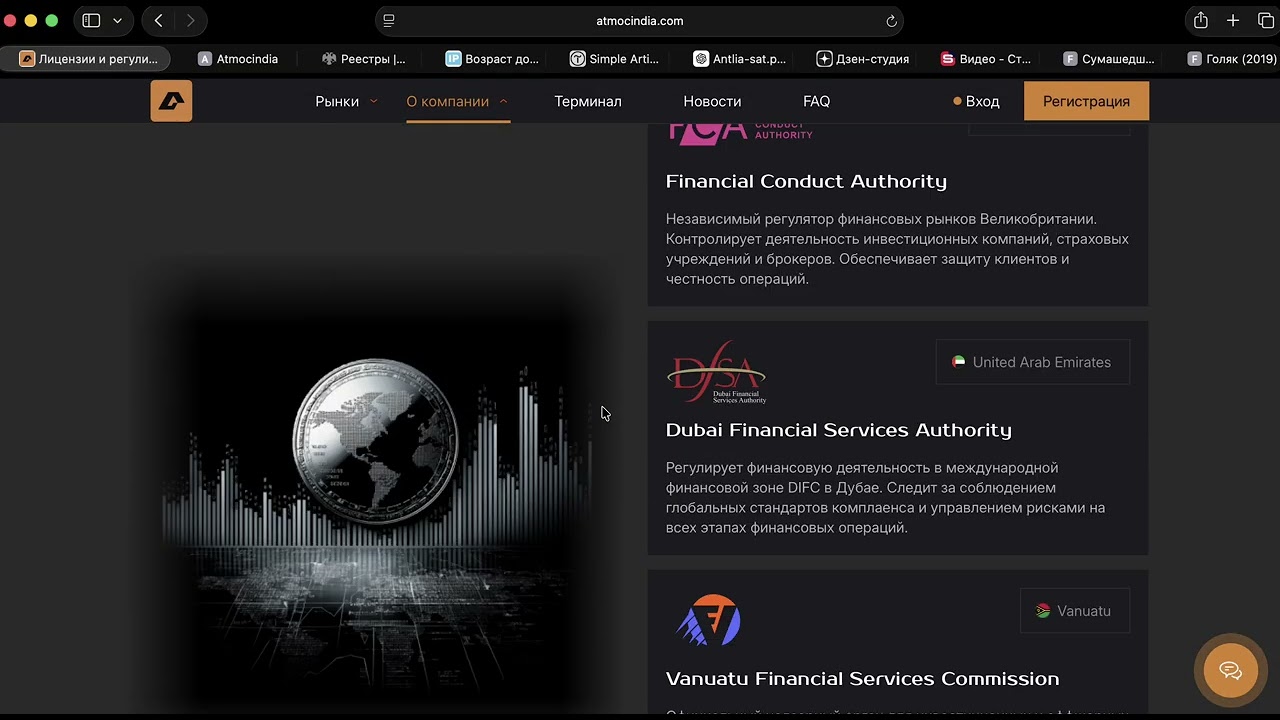Click the Vanuatu flag icon

coord(1043,611)
